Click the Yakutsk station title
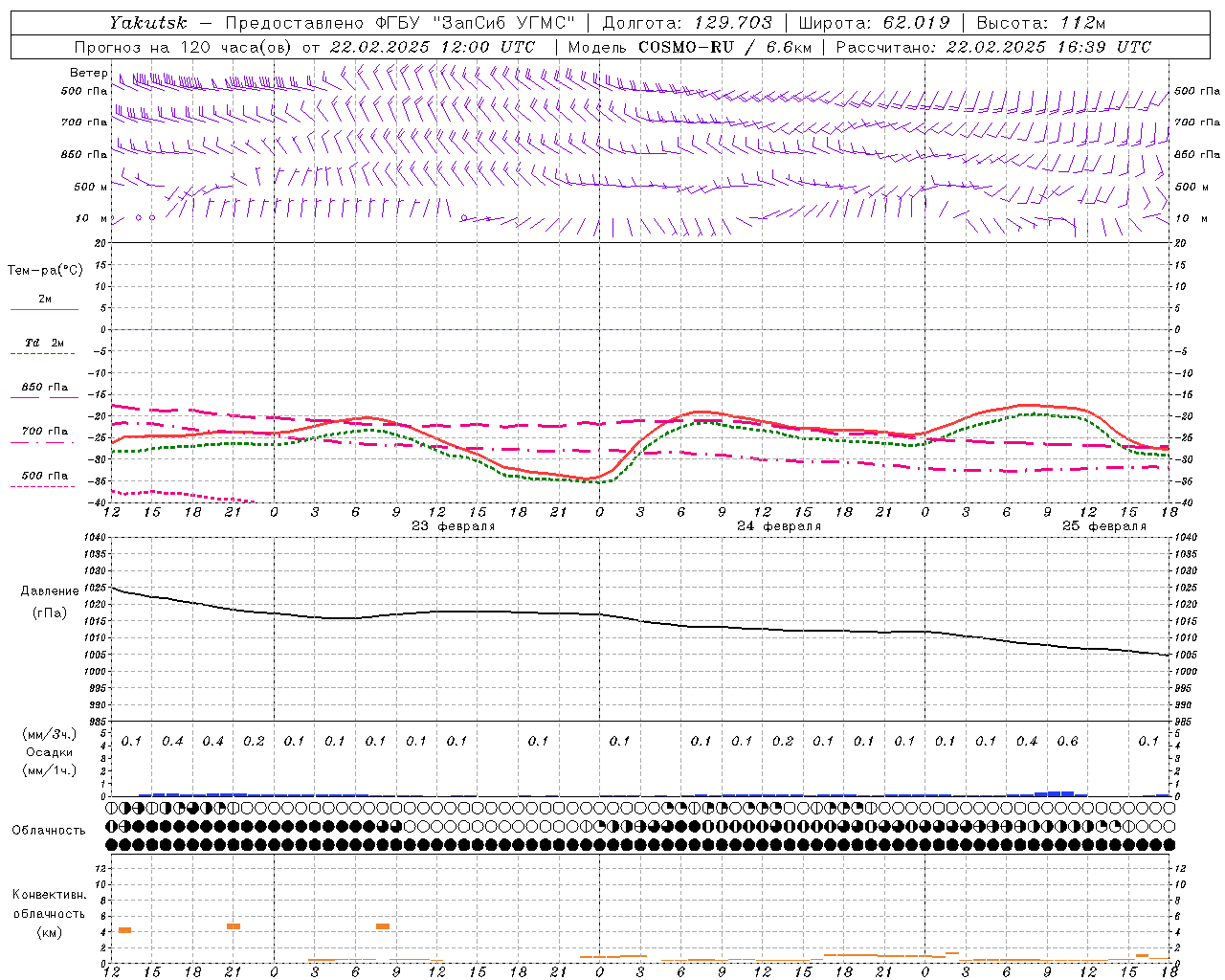The width and height of the screenshot is (1225, 980). click(147, 23)
